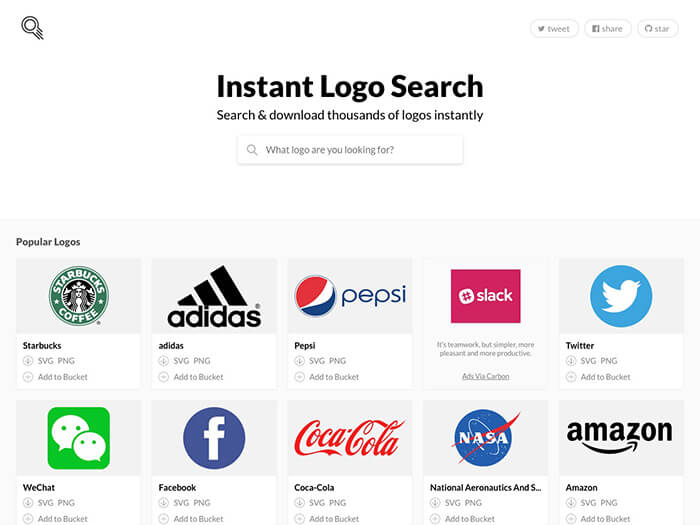Download Starbucks logo as SVG
Screen dimensions: 700x525
(46, 361)
